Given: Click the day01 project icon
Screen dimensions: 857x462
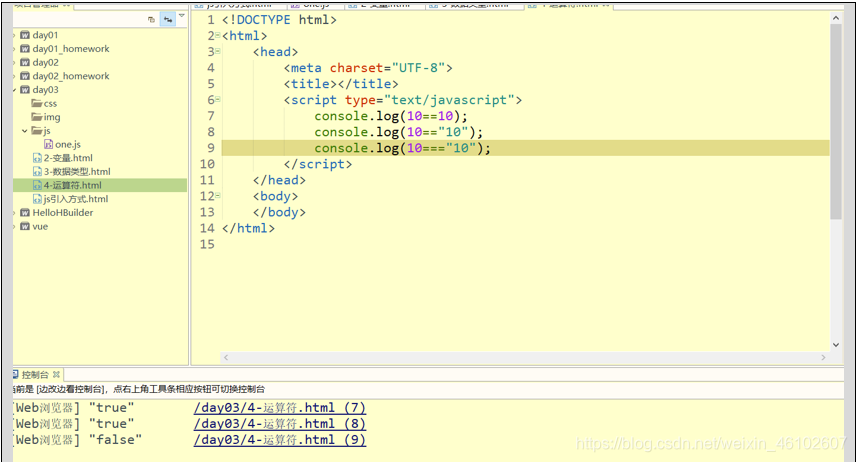Looking at the screenshot, I should (x=25, y=35).
